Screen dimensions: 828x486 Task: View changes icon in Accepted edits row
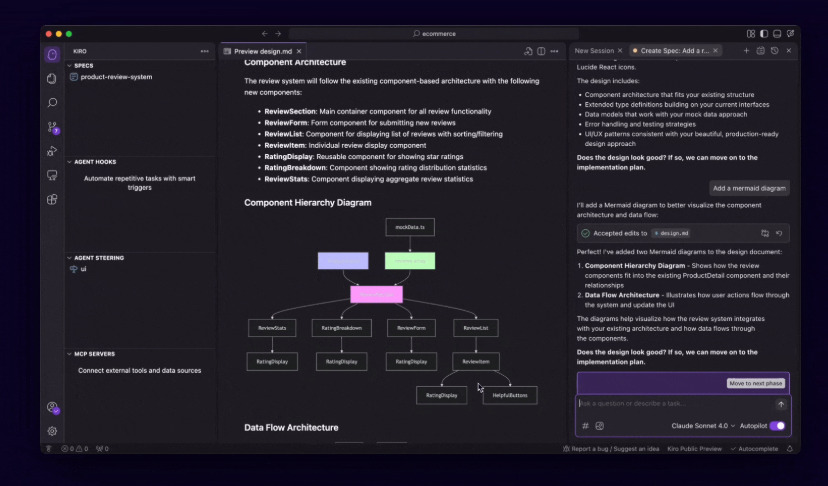pos(765,233)
